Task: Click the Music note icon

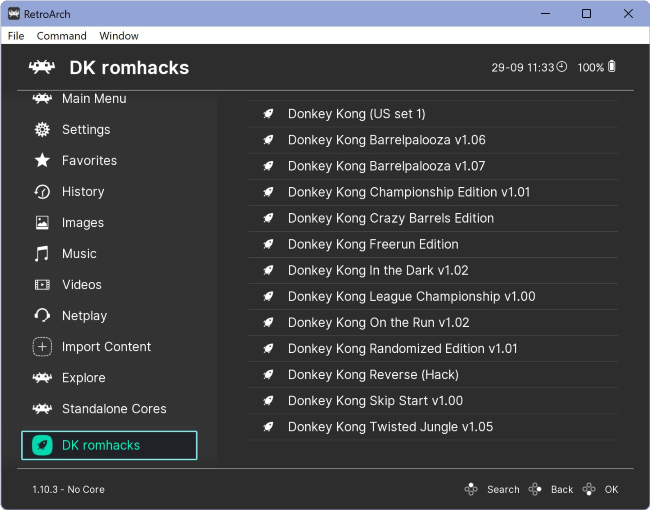Action: (42, 254)
